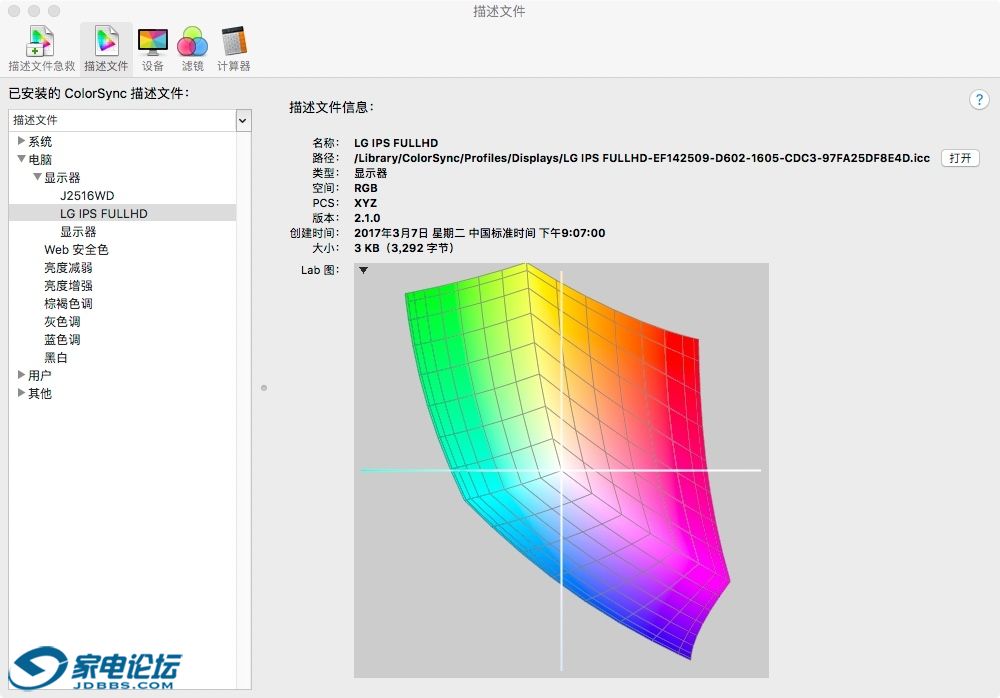Screen dimensions: 1000x698
Task: Open the Lab 图 dropdown triangle menu
Action: point(363,270)
